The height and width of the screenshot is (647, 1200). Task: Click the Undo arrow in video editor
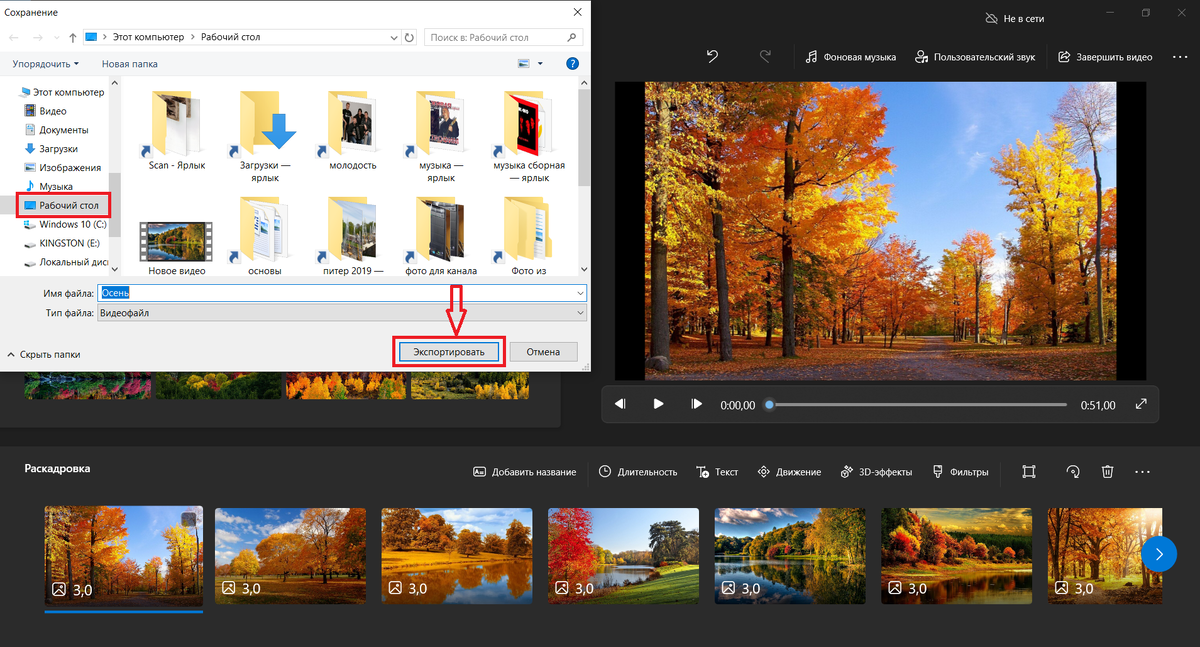click(712, 57)
